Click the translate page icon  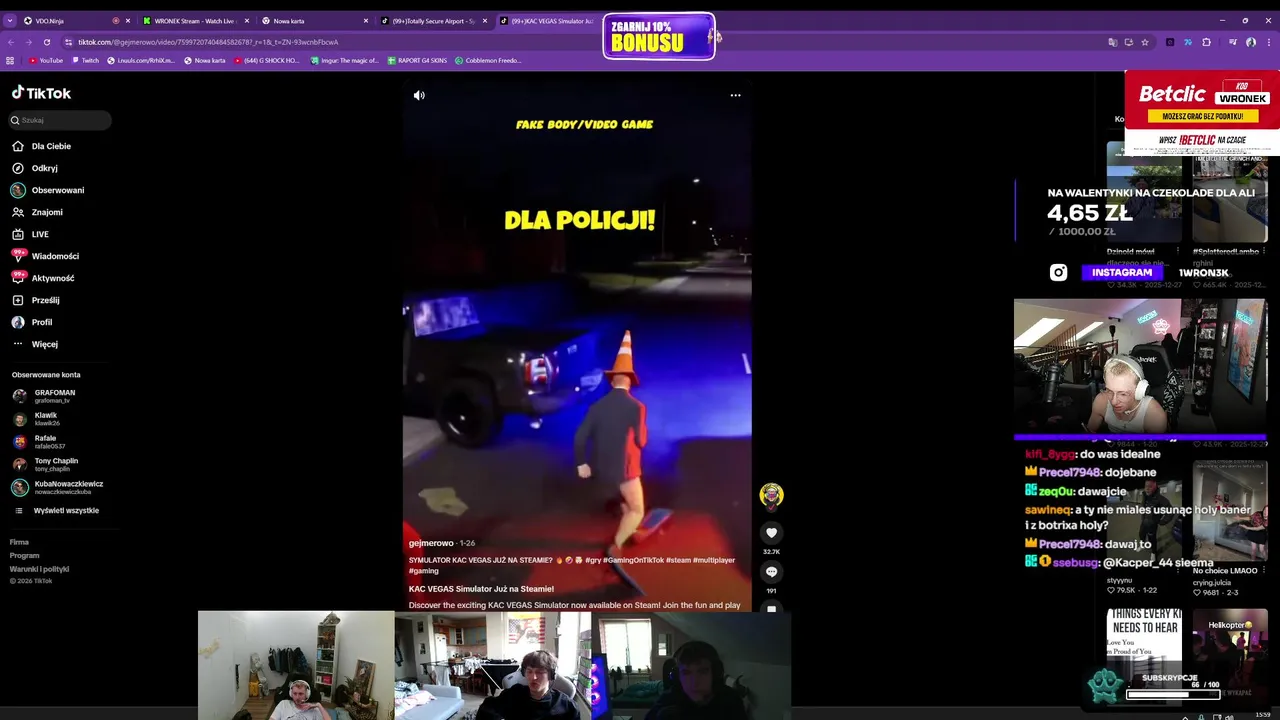click(x=1113, y=42)
